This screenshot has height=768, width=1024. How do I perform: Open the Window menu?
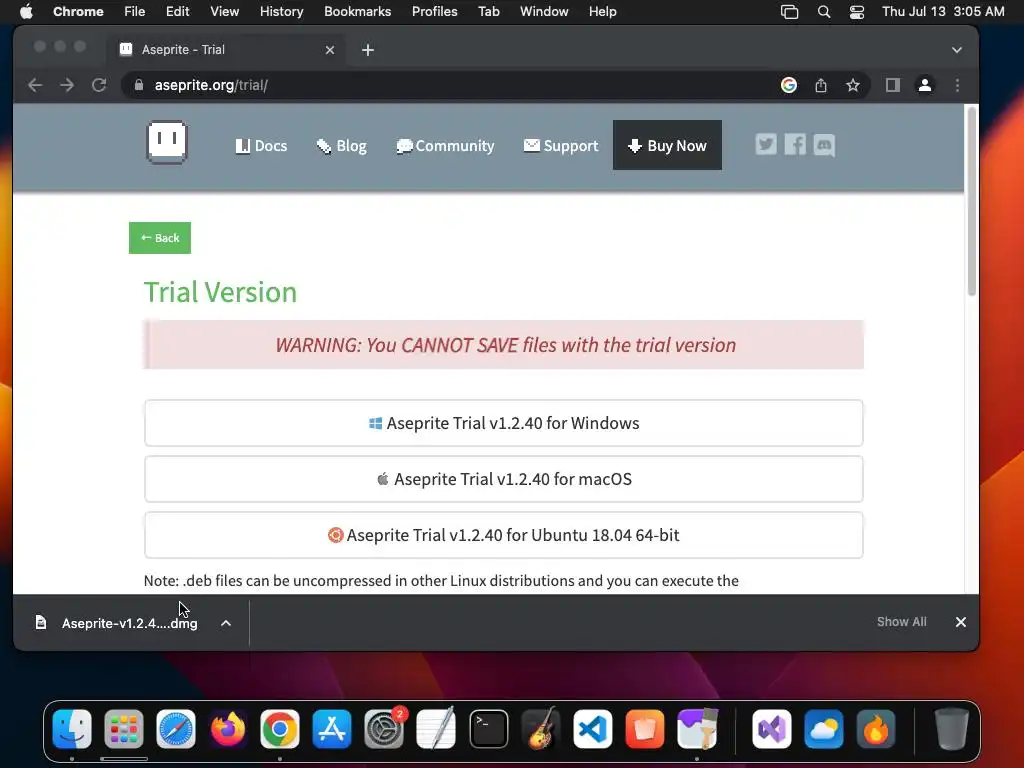[544, 12]
